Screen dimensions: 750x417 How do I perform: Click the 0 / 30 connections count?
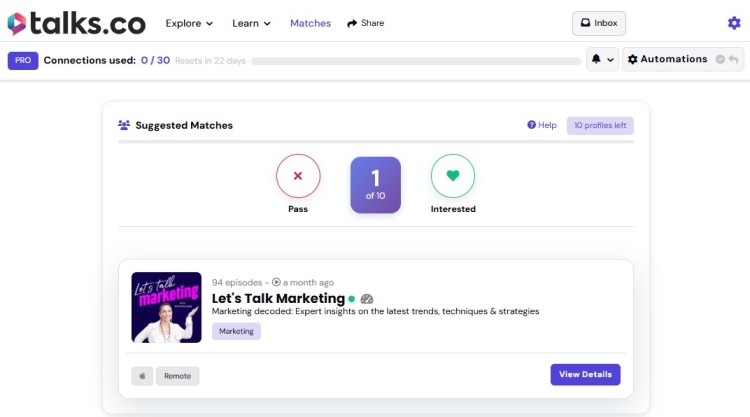[x=155, y=60]
